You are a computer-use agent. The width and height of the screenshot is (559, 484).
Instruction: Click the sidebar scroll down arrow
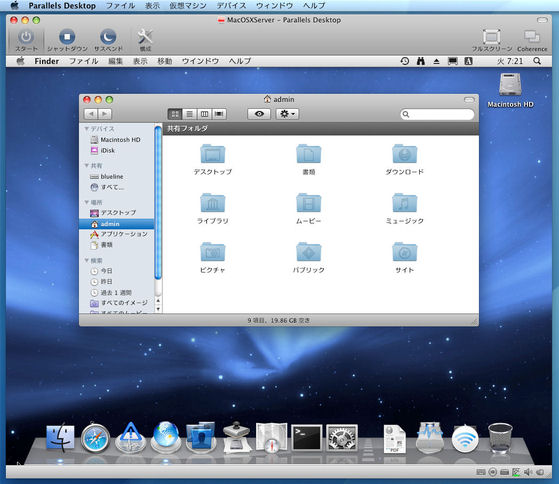tap(158, 309)
